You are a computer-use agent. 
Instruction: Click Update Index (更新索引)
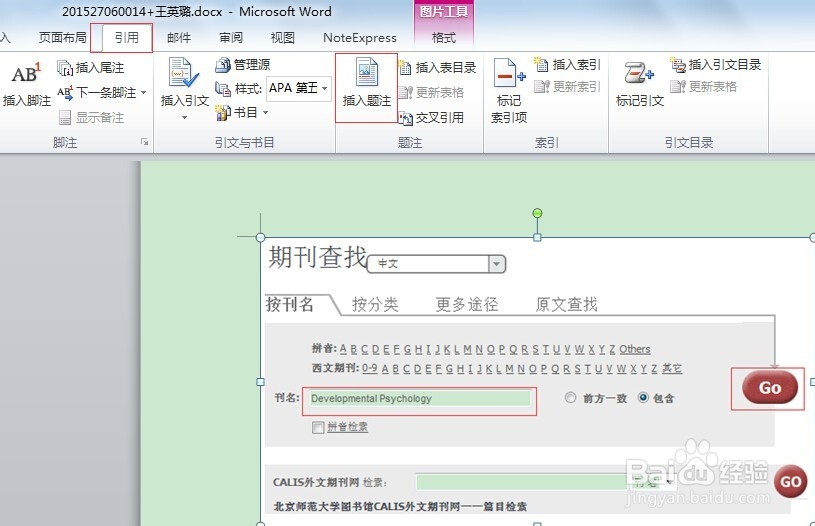tap(567, 86)
